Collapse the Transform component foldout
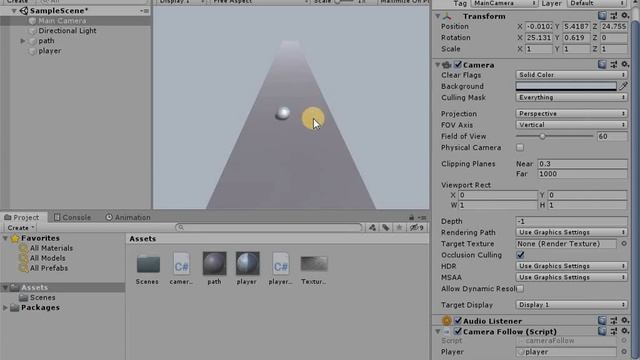This screenshot has height=360, width=640. [x=438, y=16]
